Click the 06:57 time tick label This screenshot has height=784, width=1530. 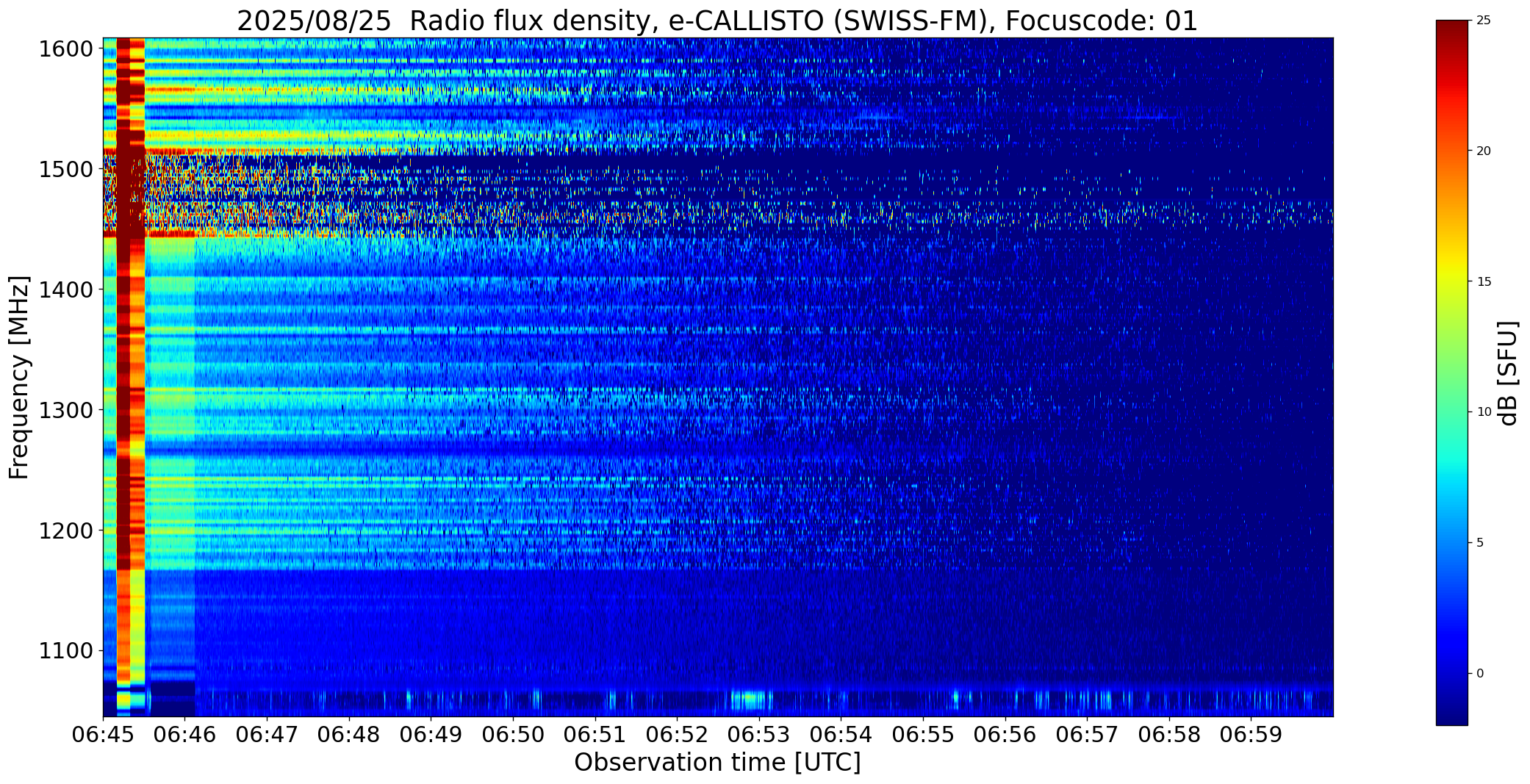1088,735
